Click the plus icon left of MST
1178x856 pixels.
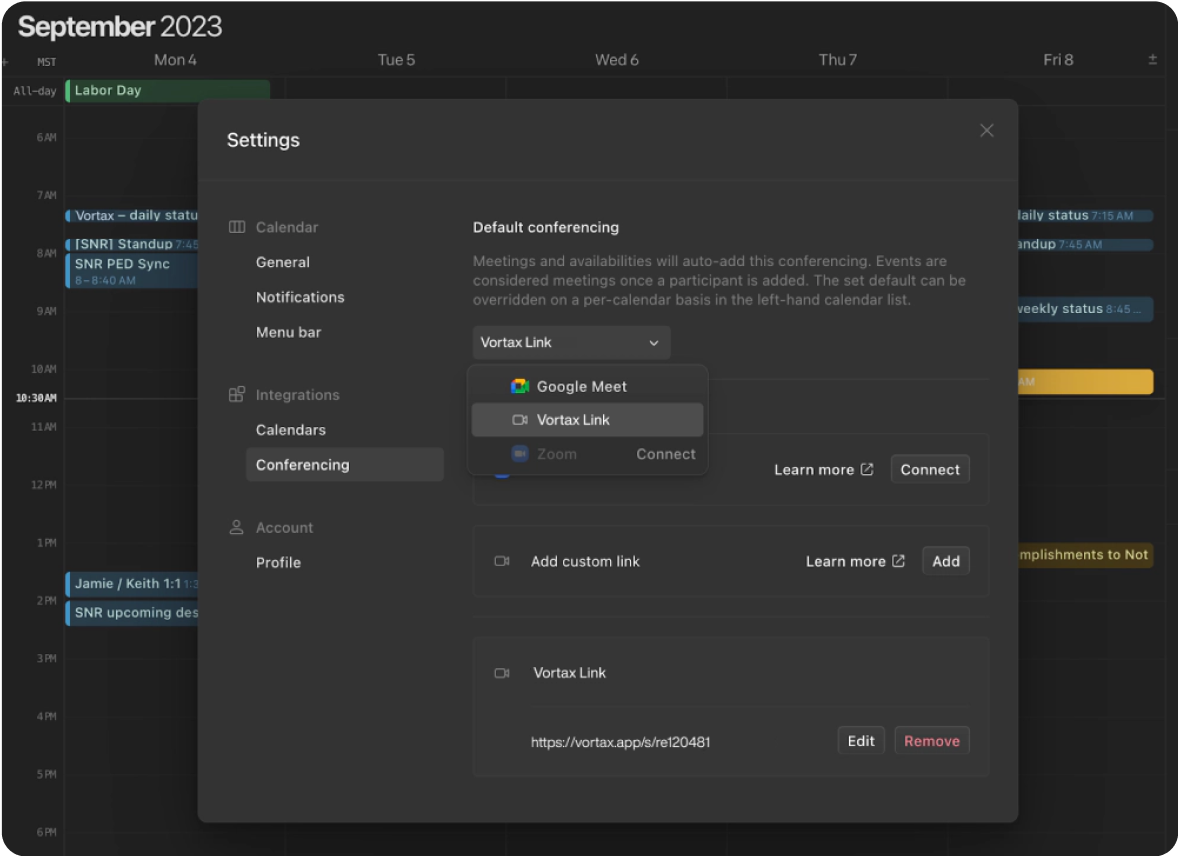pos(5,62)
